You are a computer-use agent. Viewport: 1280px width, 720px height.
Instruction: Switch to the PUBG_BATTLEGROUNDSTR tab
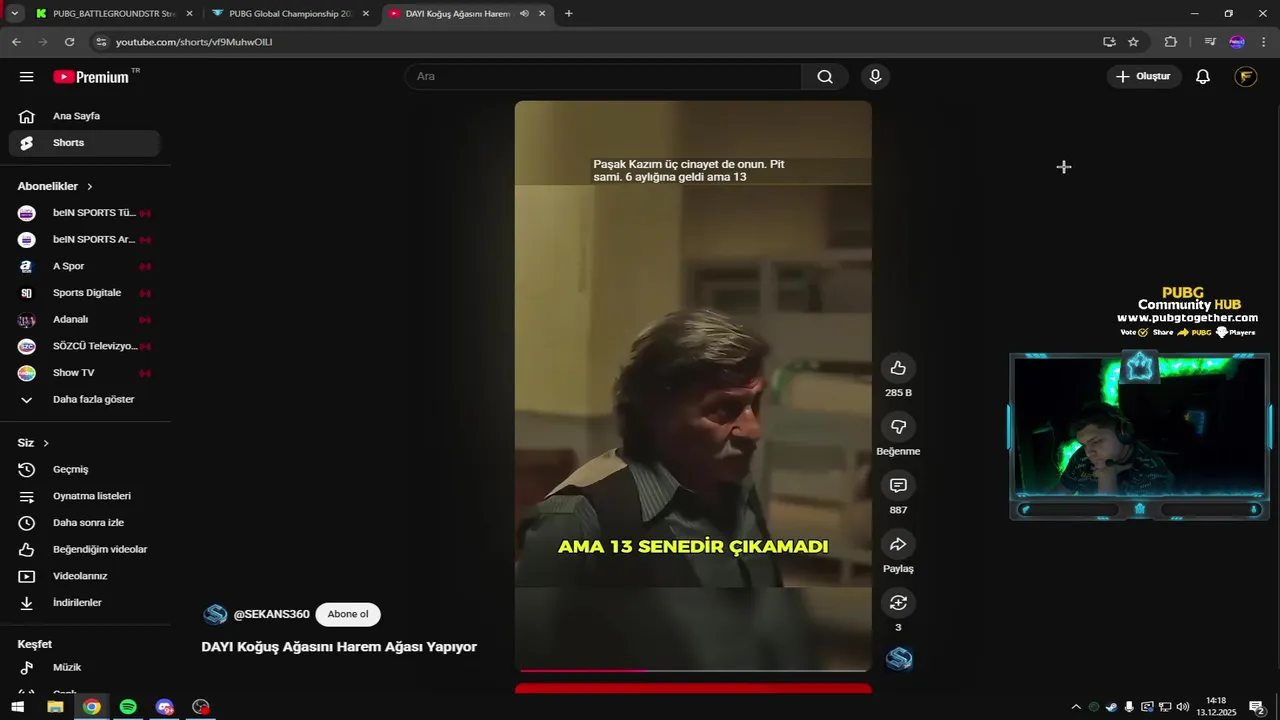click(x=112, y=14)
